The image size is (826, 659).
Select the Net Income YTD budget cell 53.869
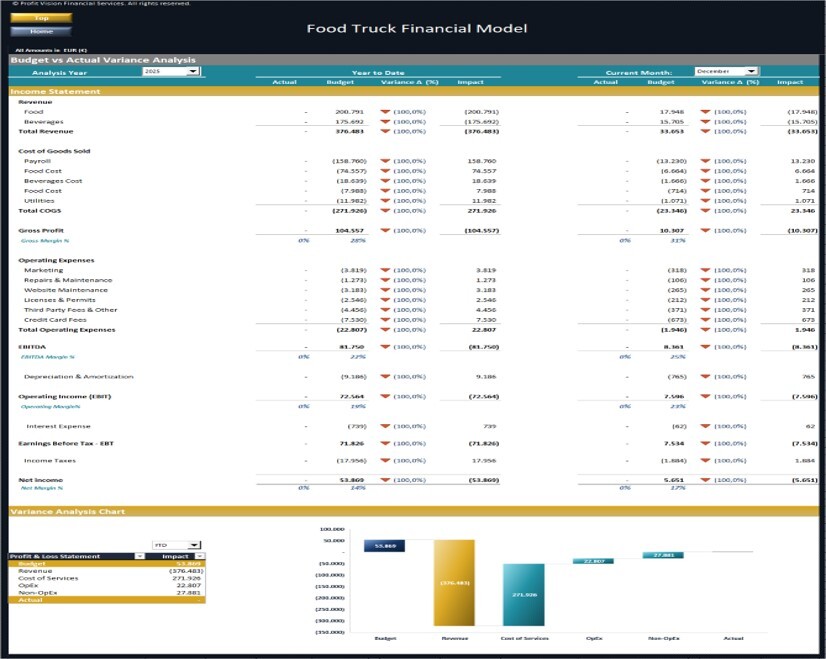352,480
